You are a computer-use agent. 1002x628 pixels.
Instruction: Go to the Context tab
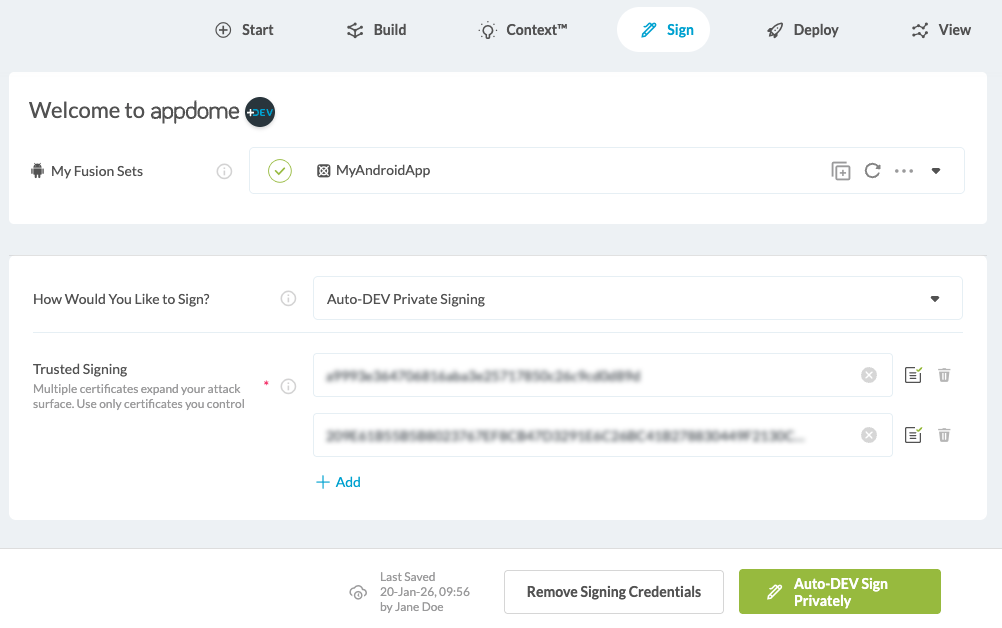tap(523, 30)
